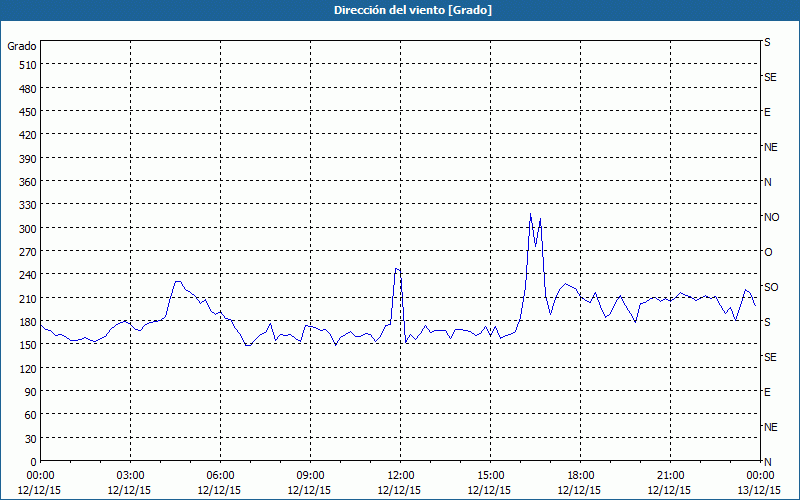This screenshot has height=500, width=800.
Task: Click the 270 y-axis value
Action: (x=28, y=252)
